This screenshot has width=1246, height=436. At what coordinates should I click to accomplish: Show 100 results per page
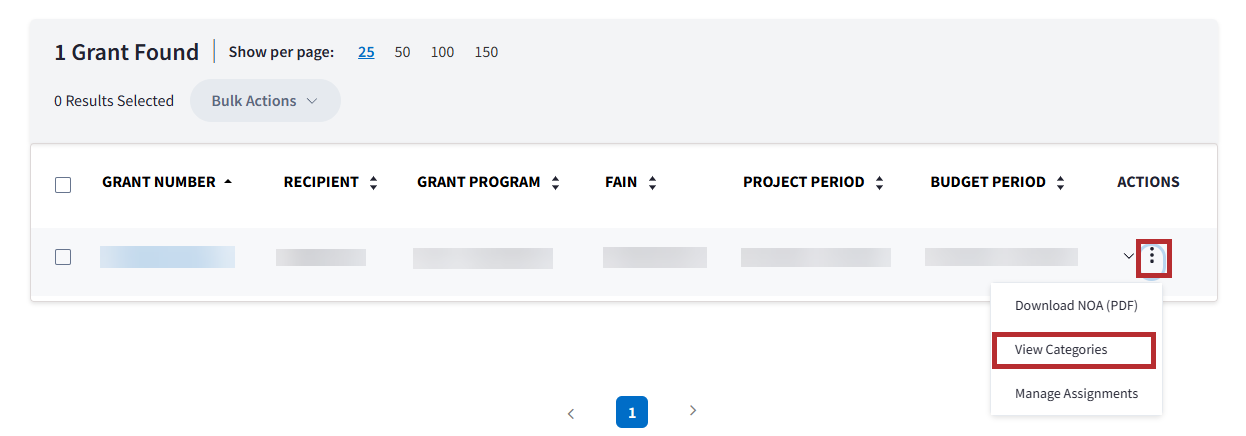tap(442, 52)
